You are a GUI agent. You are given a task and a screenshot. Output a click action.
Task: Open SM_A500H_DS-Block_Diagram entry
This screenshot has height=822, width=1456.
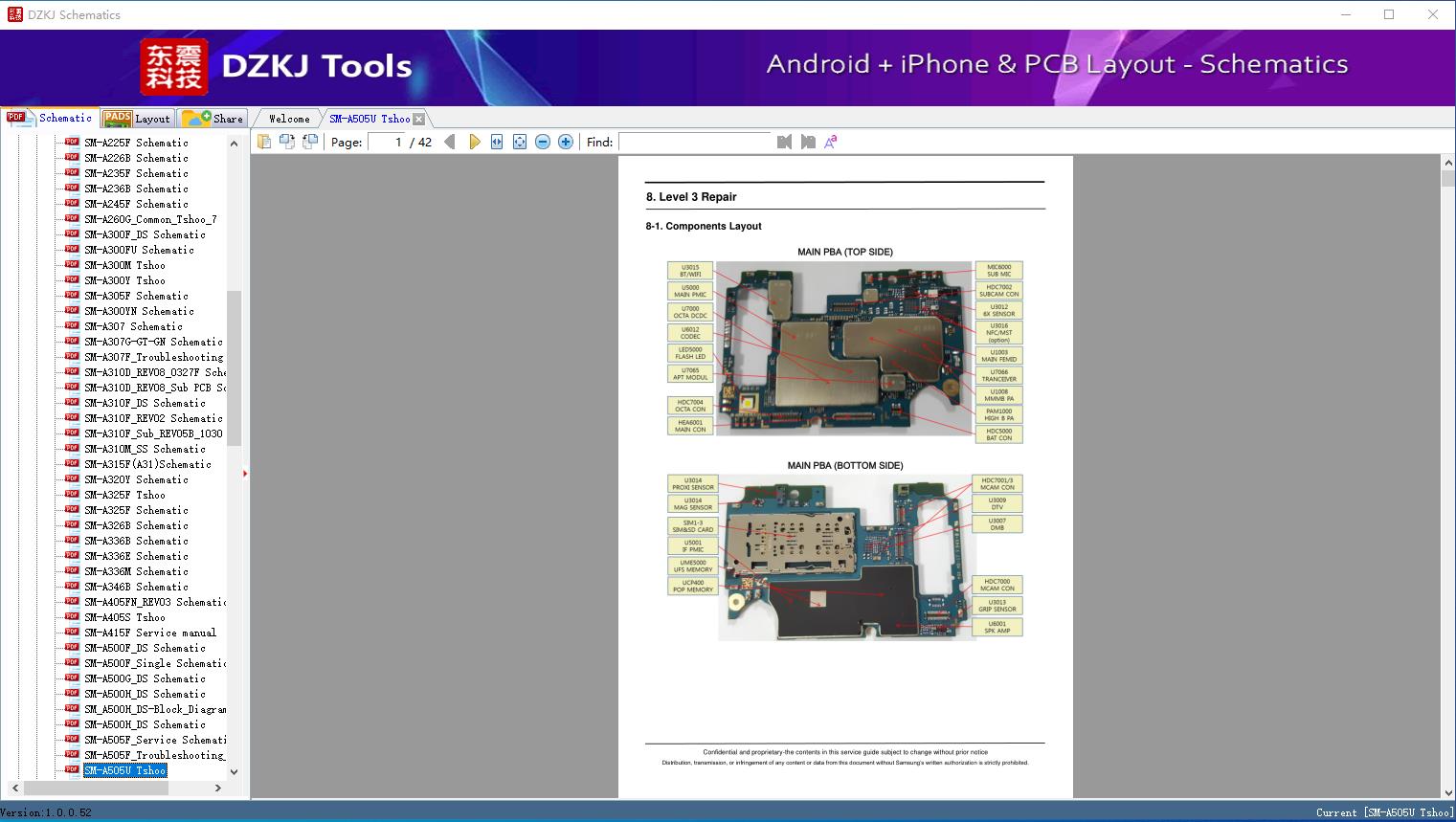155,709
